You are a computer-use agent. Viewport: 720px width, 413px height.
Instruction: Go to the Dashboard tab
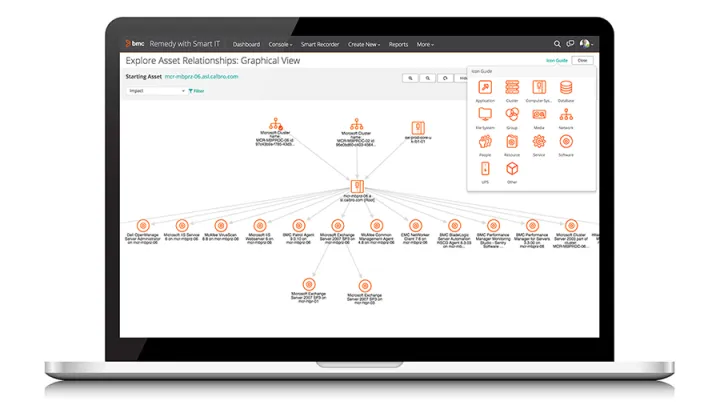246,44
